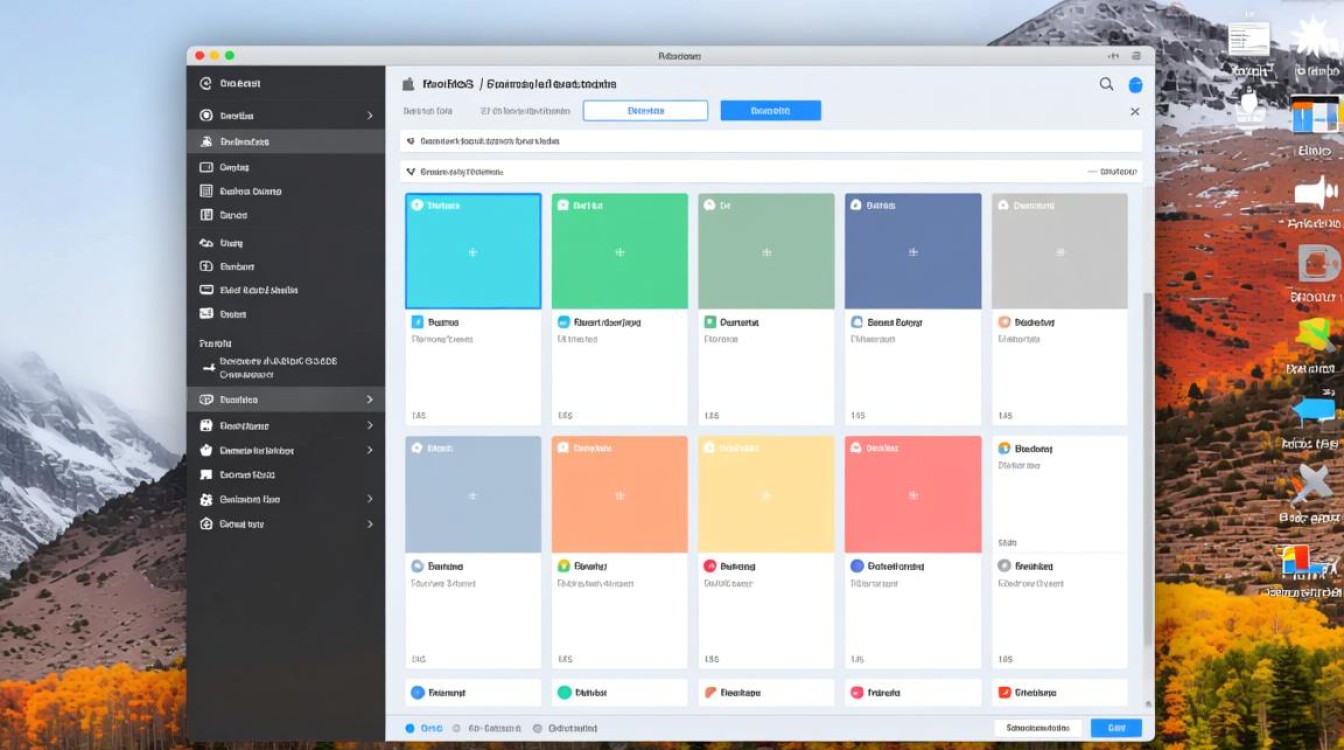
Task: Click the plus icon on the coral-red tile
Action: click(x=913, y=495)
